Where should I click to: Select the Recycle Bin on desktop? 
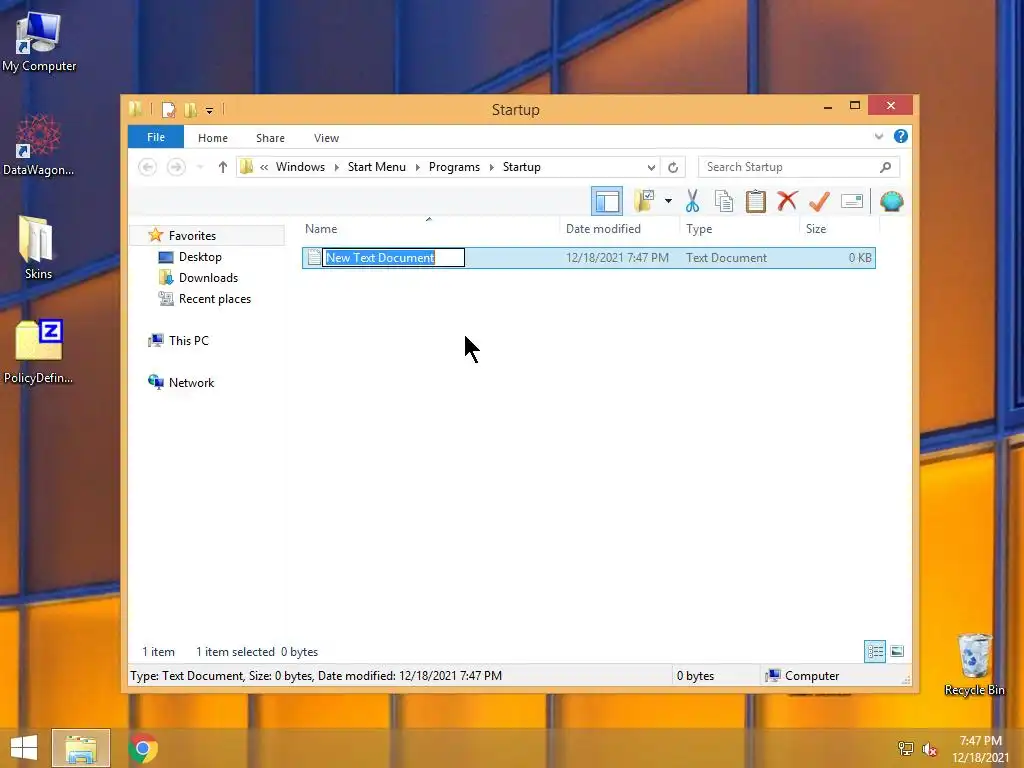[x=974, y=664]
